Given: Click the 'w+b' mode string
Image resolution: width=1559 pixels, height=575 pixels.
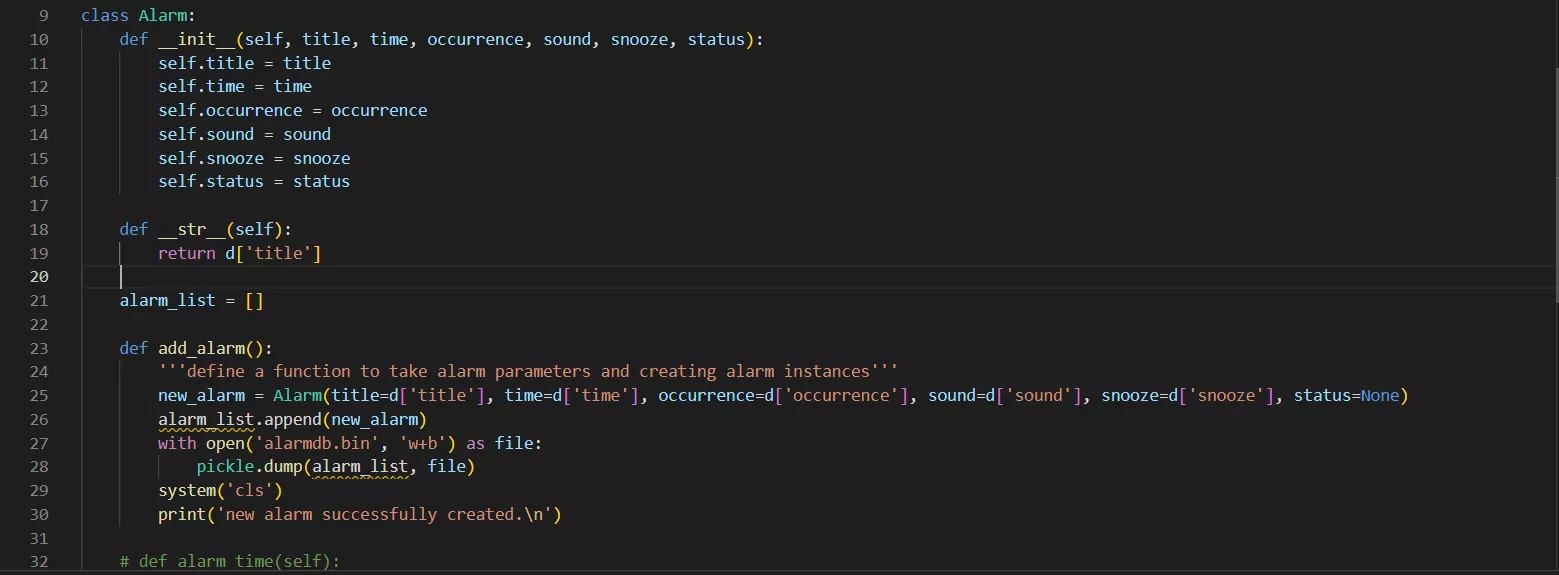Looking at the screenshot, I should pos(427,443).
